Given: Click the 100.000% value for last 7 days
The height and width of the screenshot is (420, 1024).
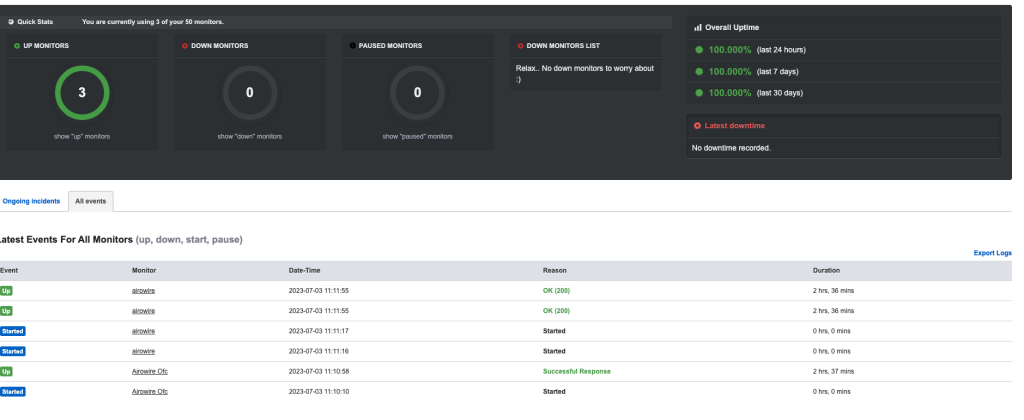Looking at the screenshot, I should pos(729,71).
